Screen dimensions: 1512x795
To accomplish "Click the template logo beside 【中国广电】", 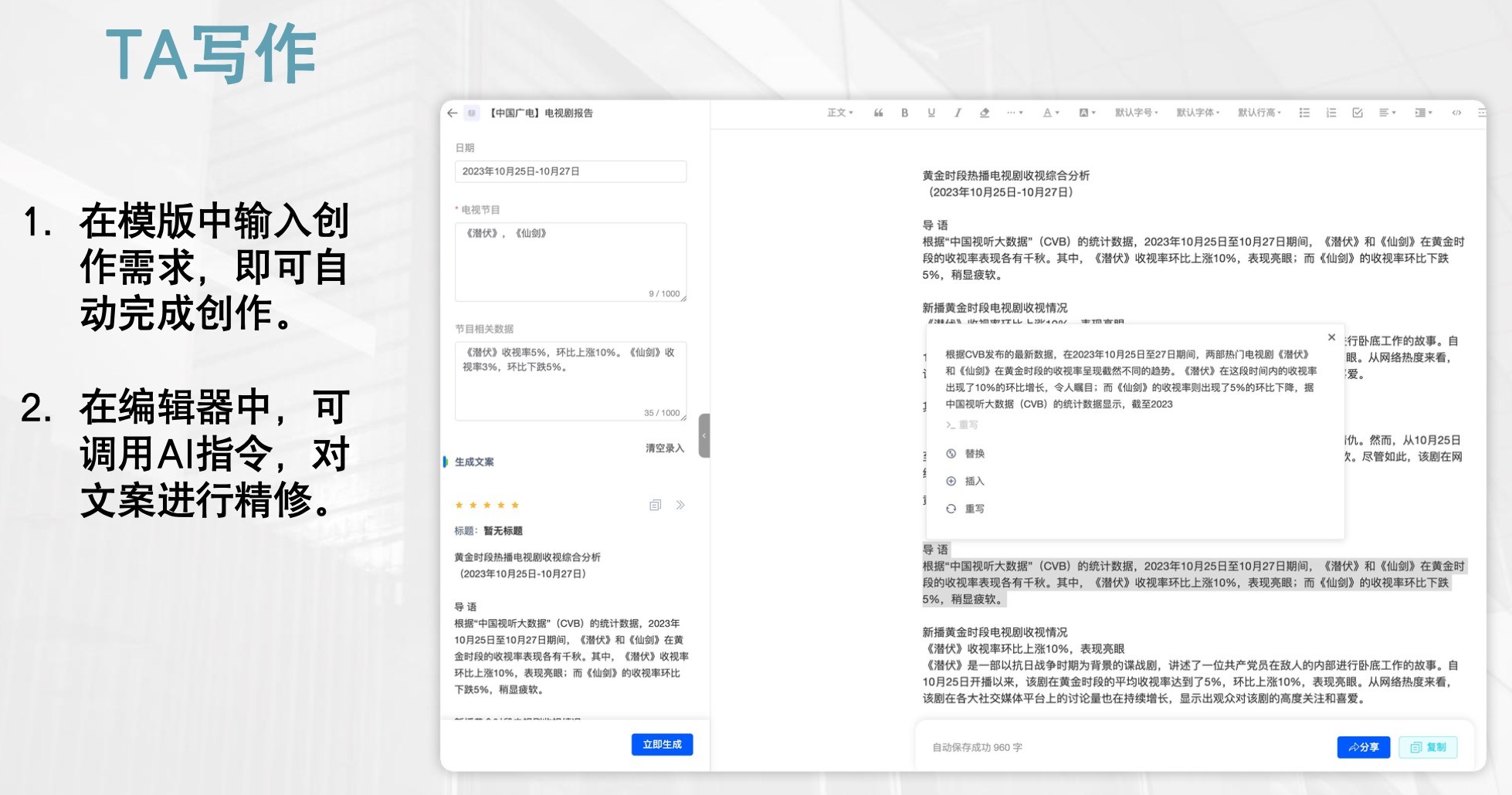I will [472, 113].
